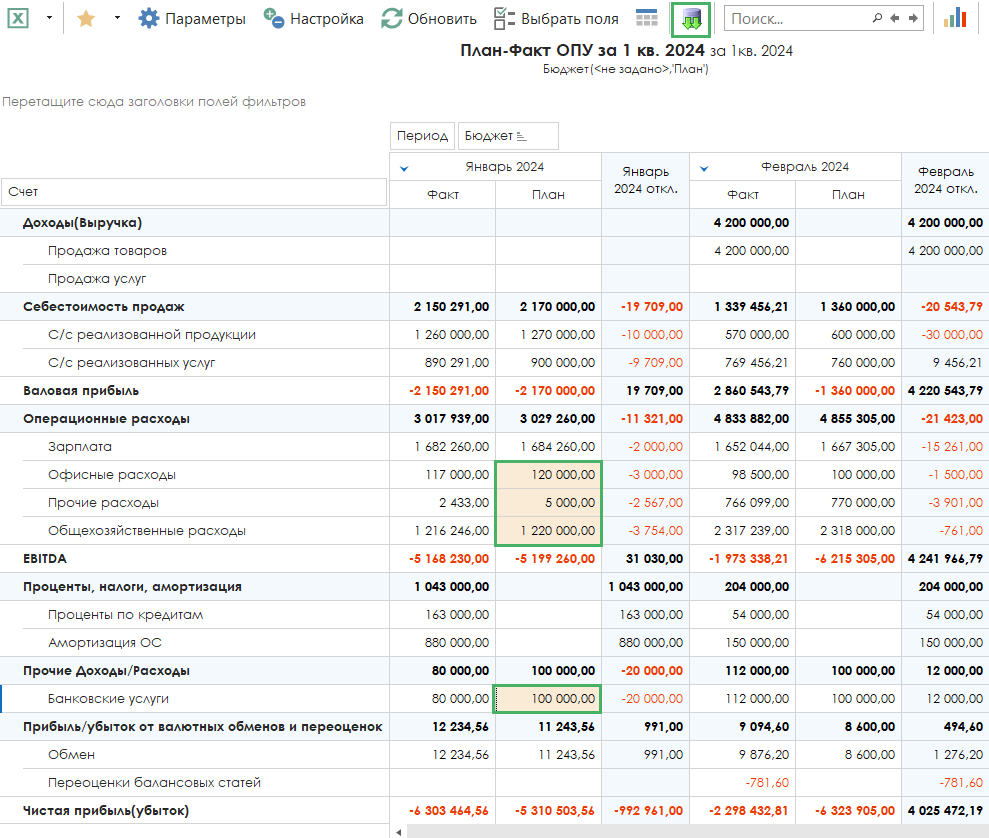The height and width of the screenshot is (838, 989).
Task: Click the Поиск search input field
Action: click(x=795, y=18)
